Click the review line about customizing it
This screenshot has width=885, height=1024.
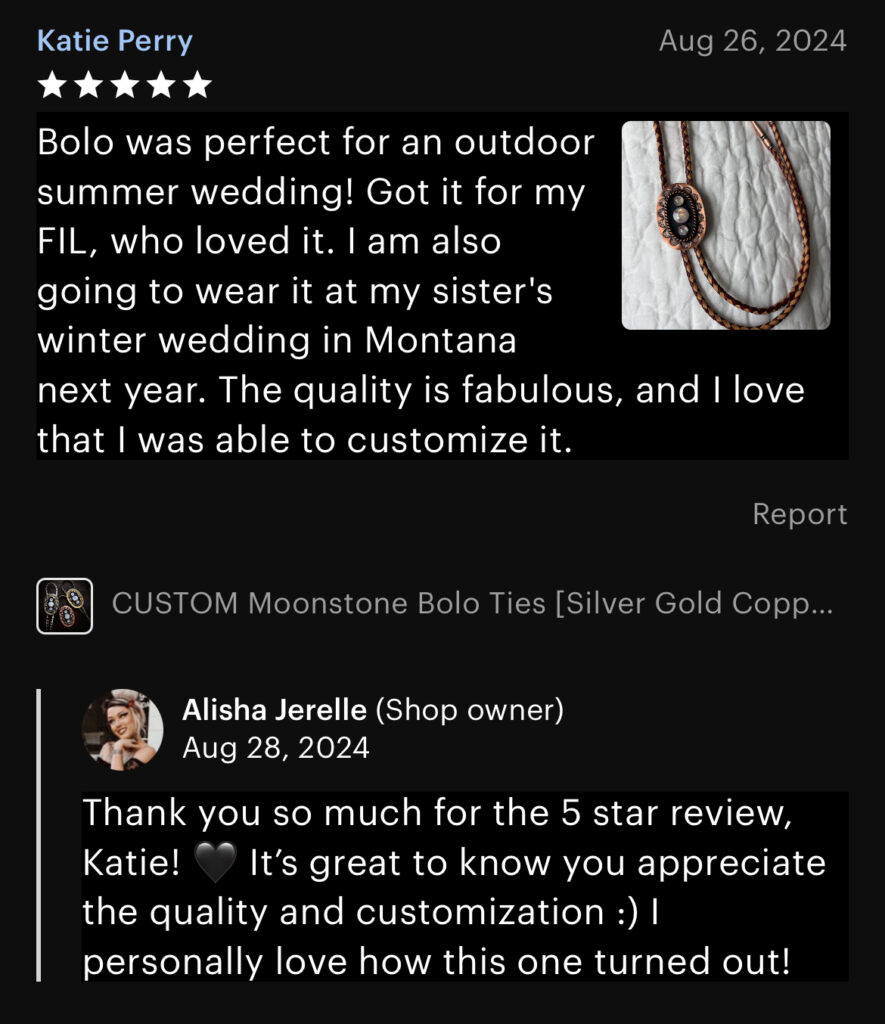304,440
